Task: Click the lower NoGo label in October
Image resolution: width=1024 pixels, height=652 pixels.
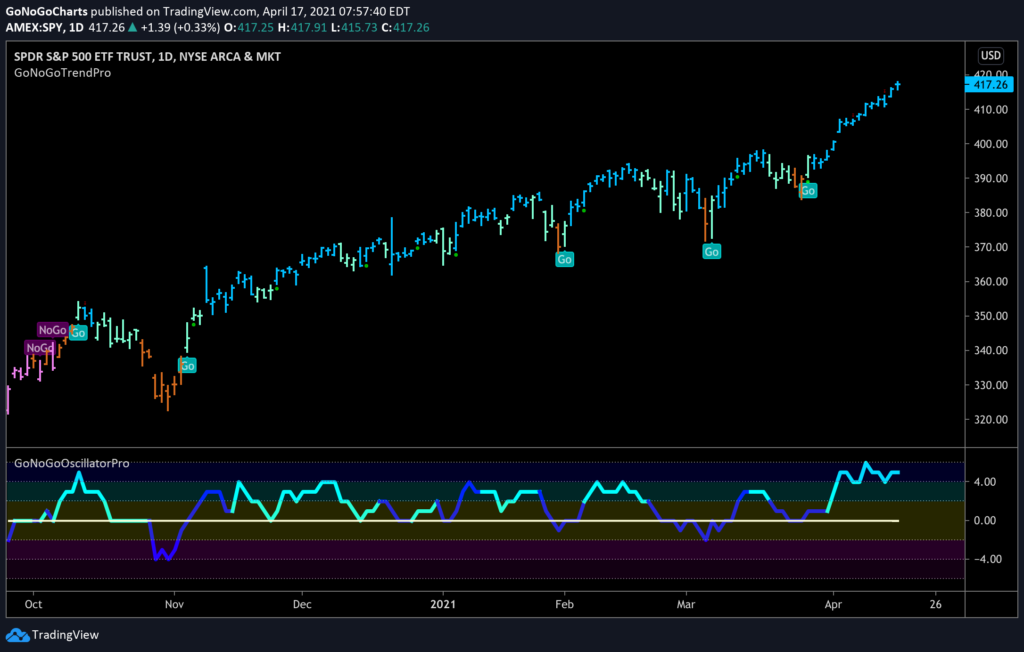Action: pyautogui.click(x=39, y=348)
